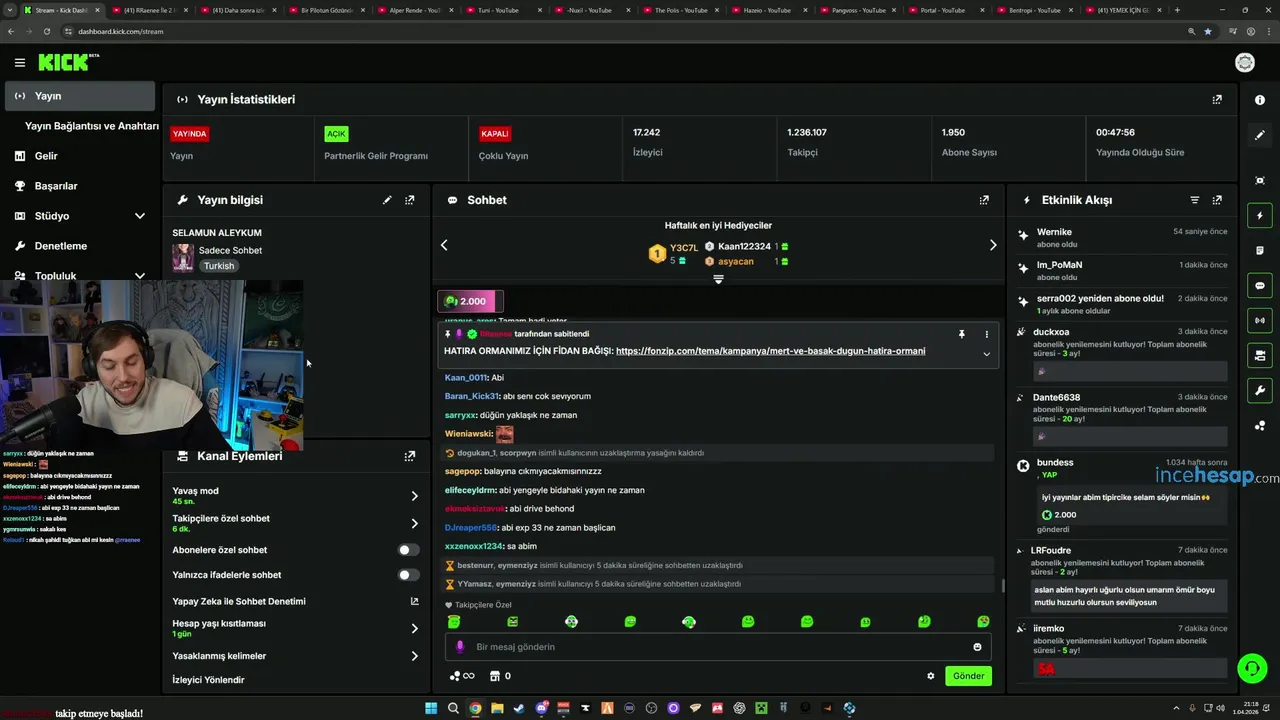Toggle the camera widget in right sidebar
Viewport: 1280px width, 720px height.
(1260, 355)
